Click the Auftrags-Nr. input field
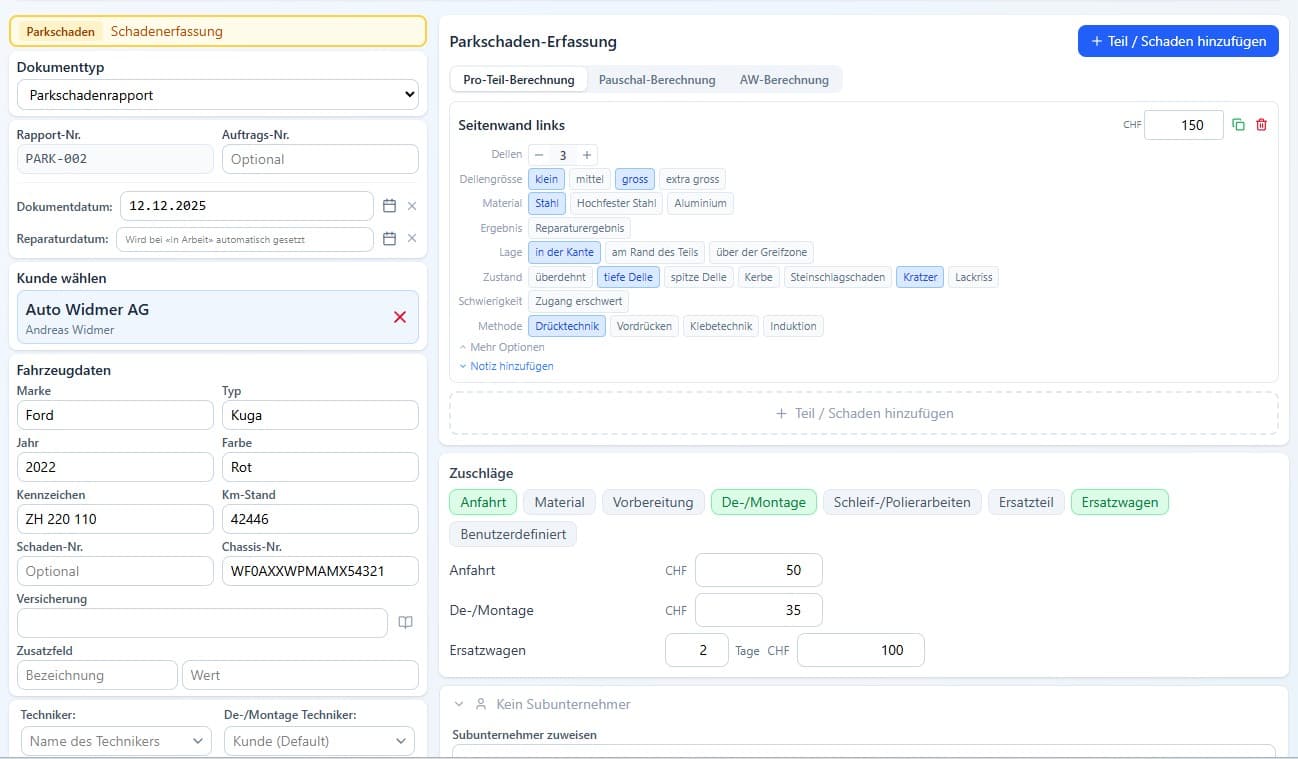The image size is (1298, 759). 320,159
